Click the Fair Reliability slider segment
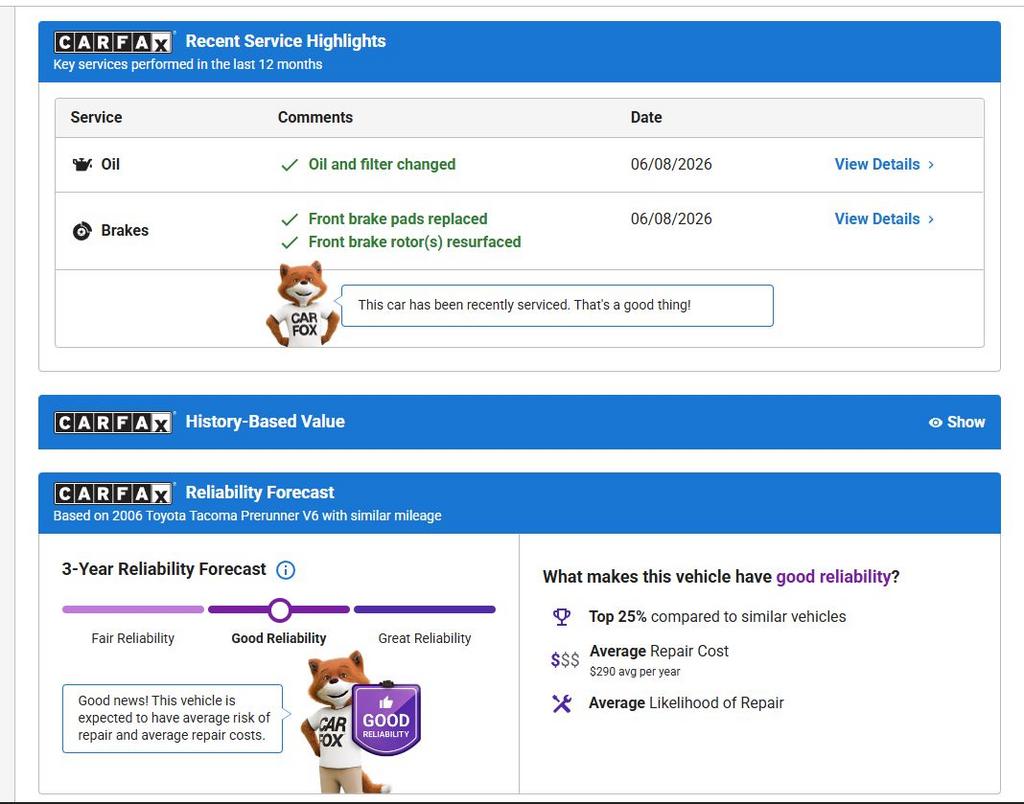This screenshot has height=804, width=1024. [x=133, y=609]
